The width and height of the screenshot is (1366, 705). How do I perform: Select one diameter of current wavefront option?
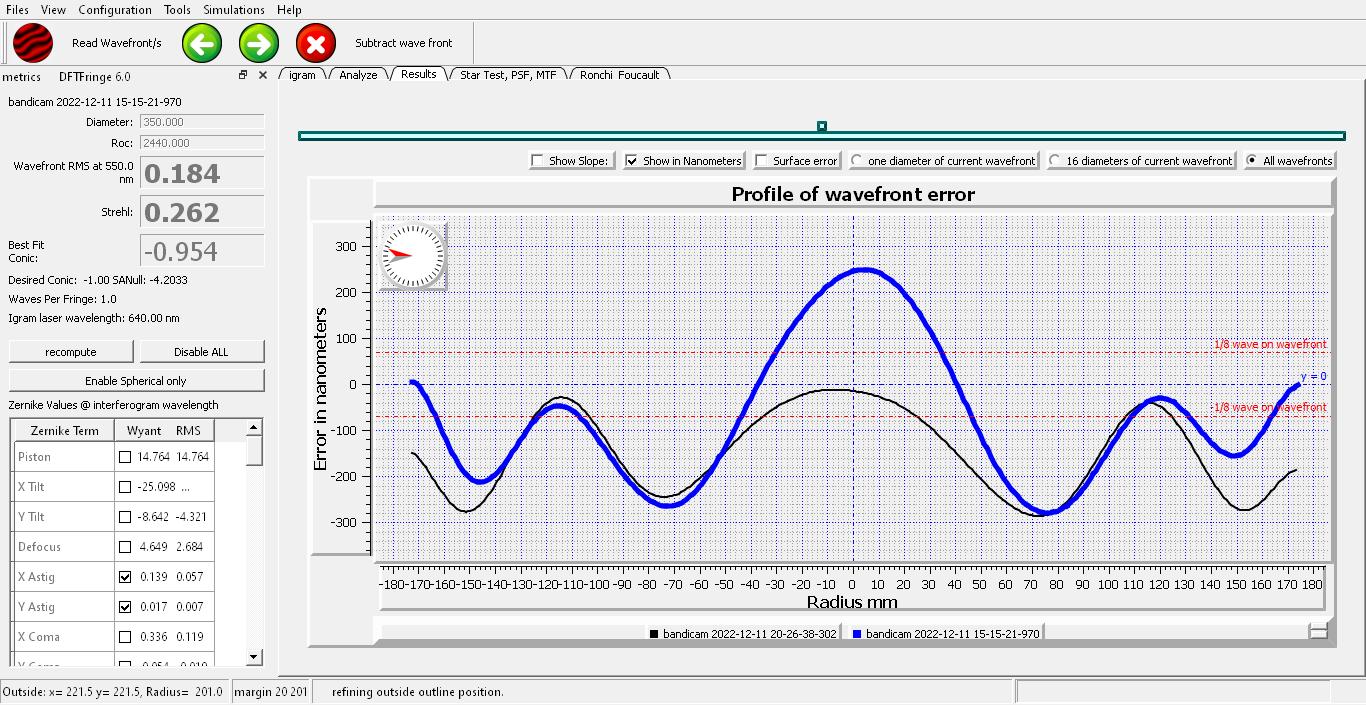(857, 160)
